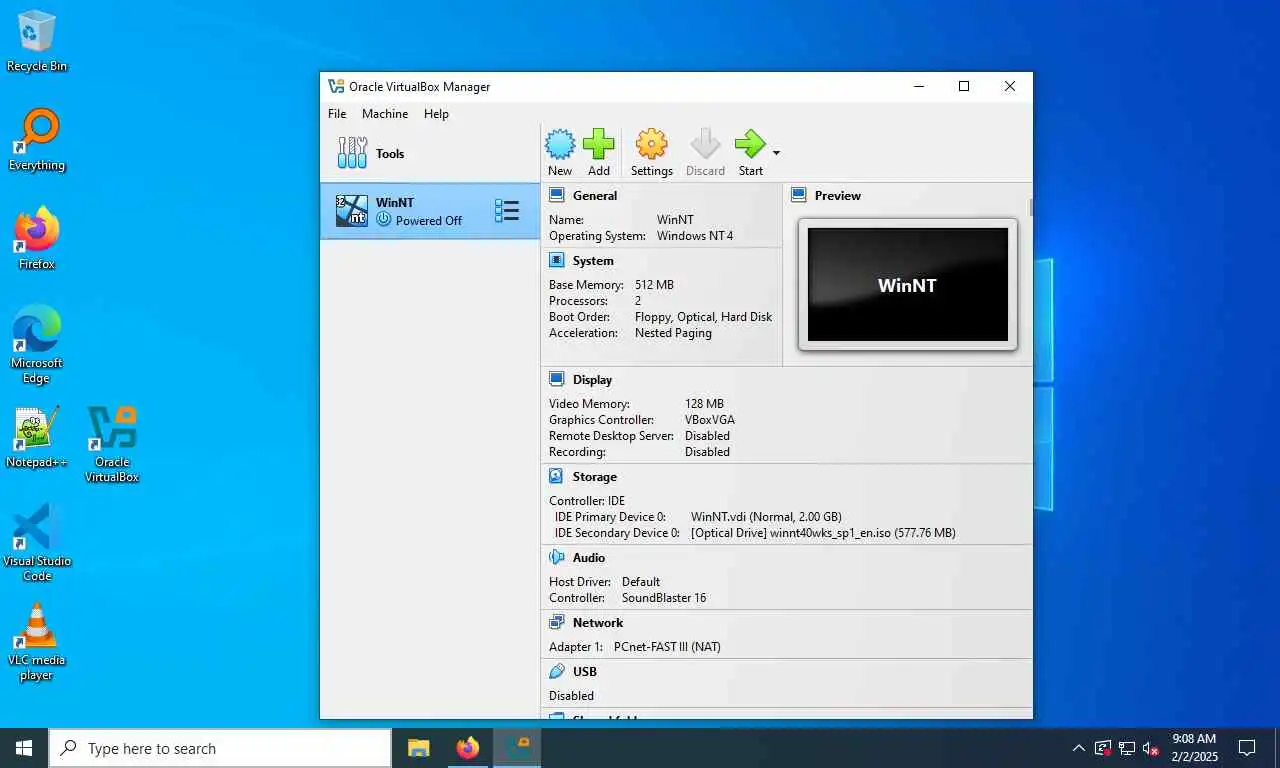Screen dimensions: 1280x768
Task: Click the Discard toolbar icon
Action: (x=705, y=145)
